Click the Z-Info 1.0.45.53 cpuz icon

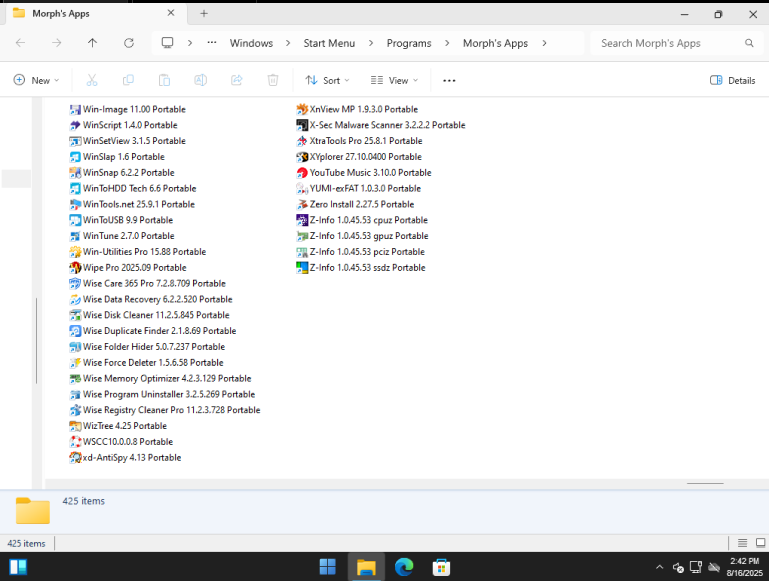[x=302, y=220]
